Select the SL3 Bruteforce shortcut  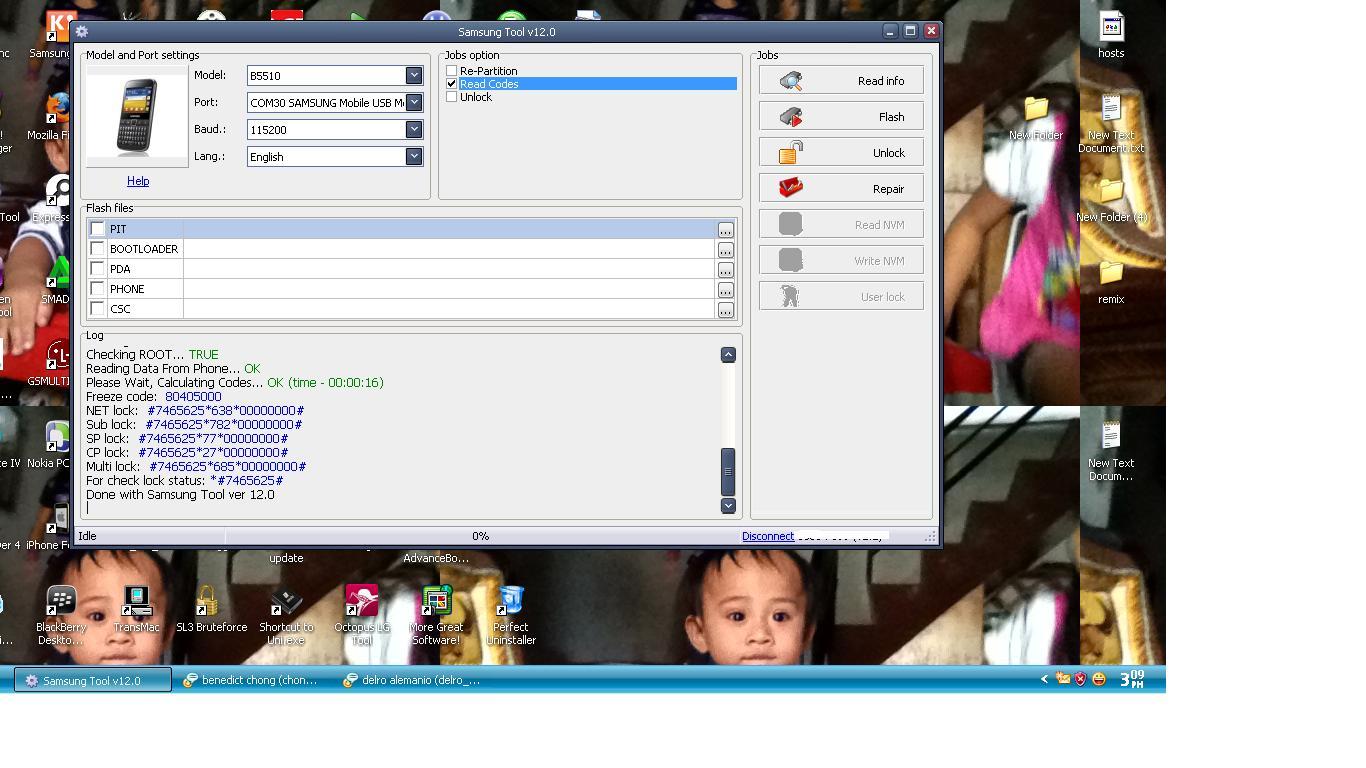pos(211,610)
